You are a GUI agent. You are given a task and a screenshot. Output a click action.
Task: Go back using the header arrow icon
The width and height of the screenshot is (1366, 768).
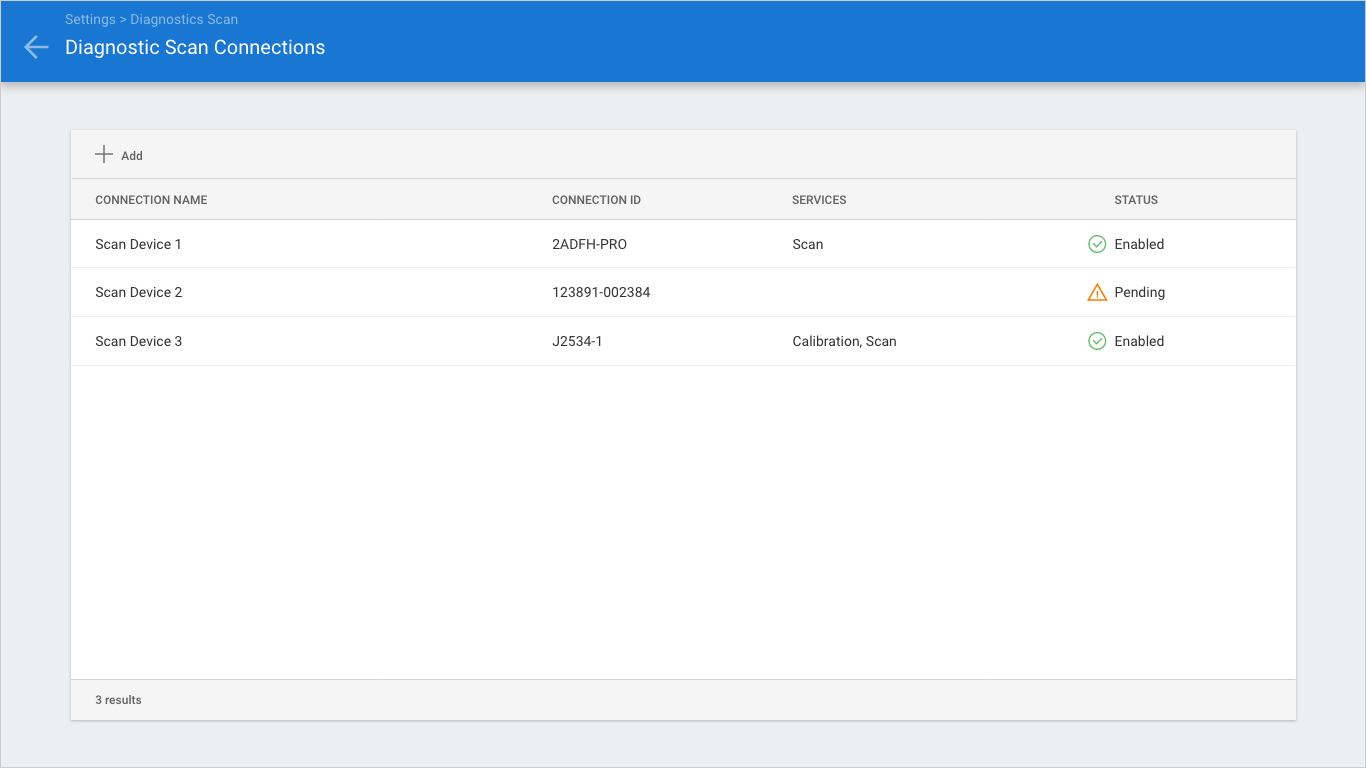point(36,47)
